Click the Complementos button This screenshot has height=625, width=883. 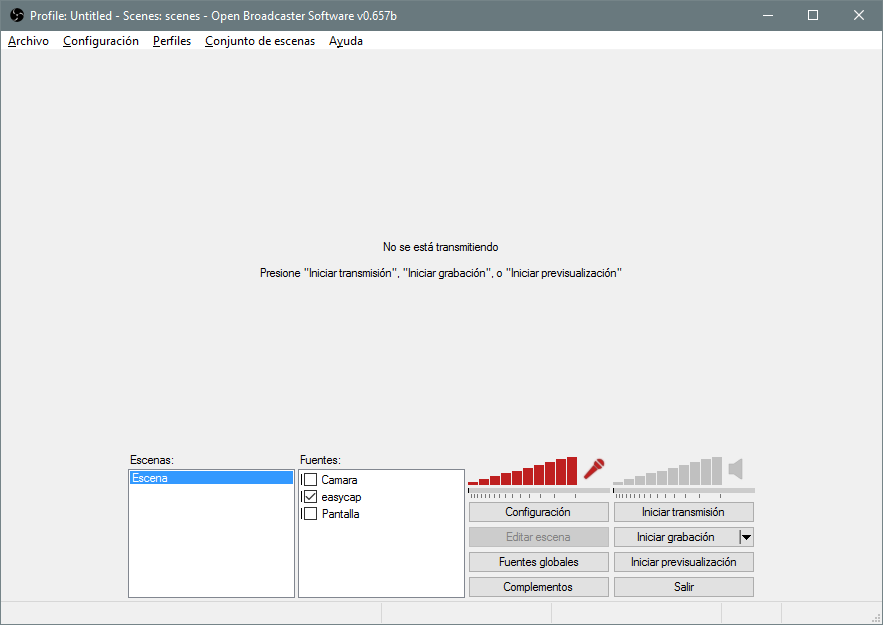[x=538, y=587]
